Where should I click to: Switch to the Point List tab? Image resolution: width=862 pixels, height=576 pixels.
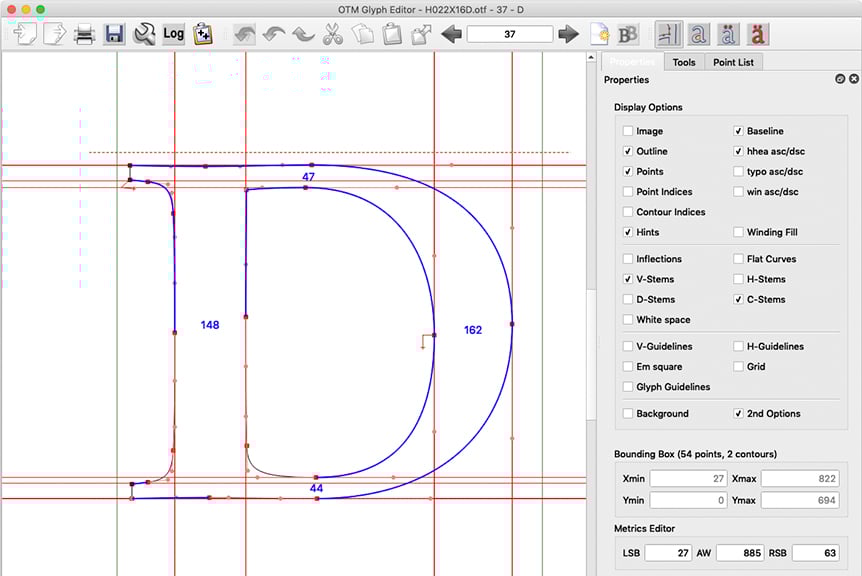733,62
